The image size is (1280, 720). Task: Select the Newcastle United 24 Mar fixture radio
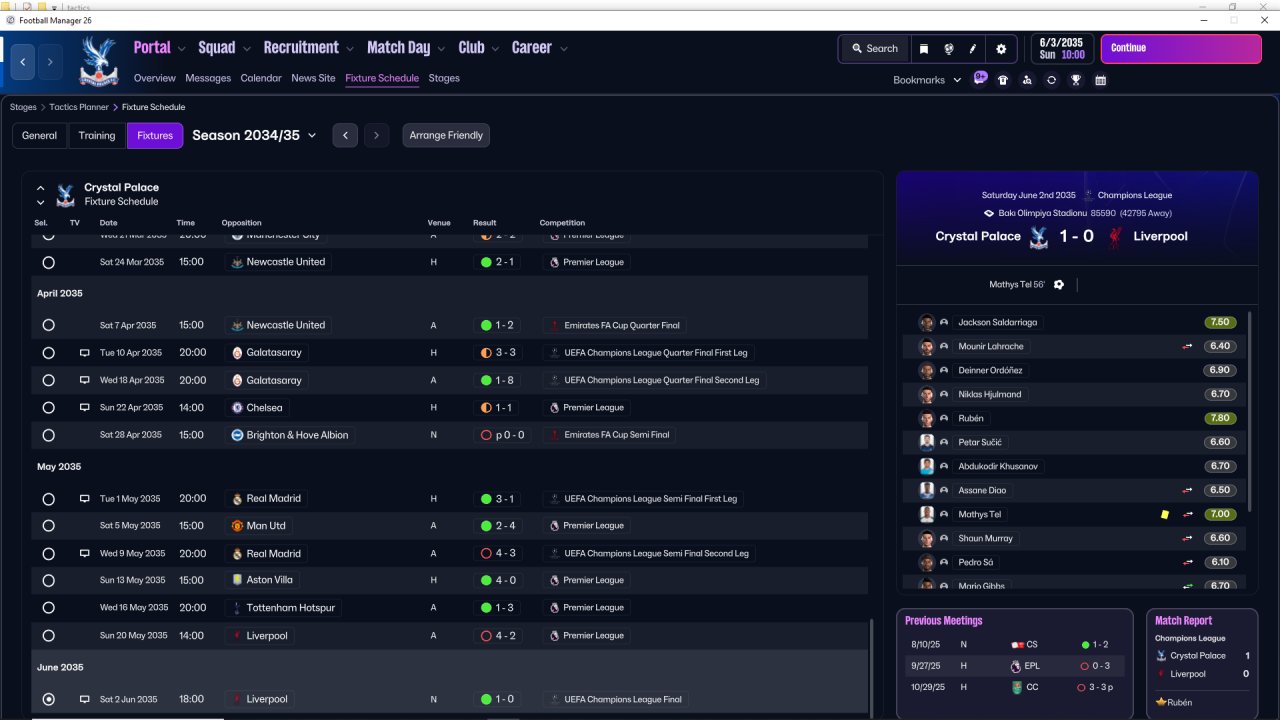coord(48,262)
